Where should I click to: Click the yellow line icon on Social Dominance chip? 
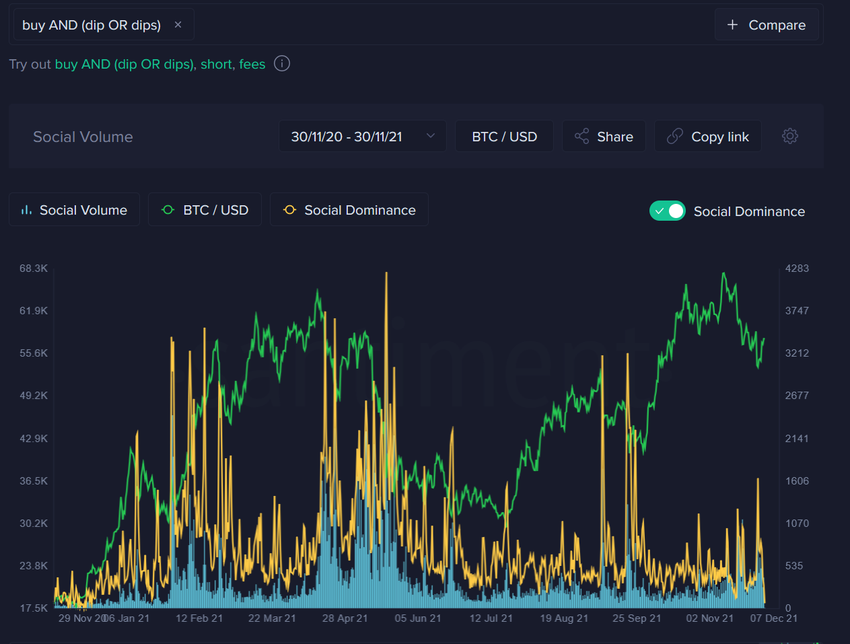[290, 210]
